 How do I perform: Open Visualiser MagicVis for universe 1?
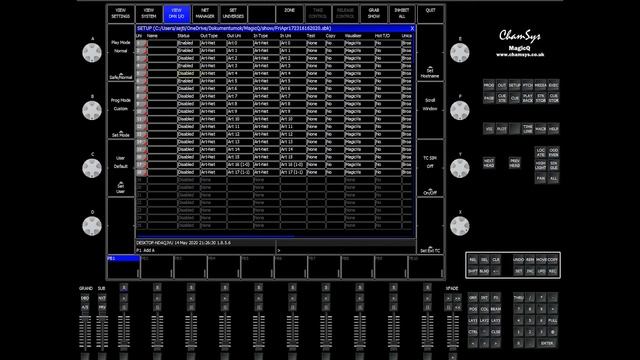pos(359,43)
